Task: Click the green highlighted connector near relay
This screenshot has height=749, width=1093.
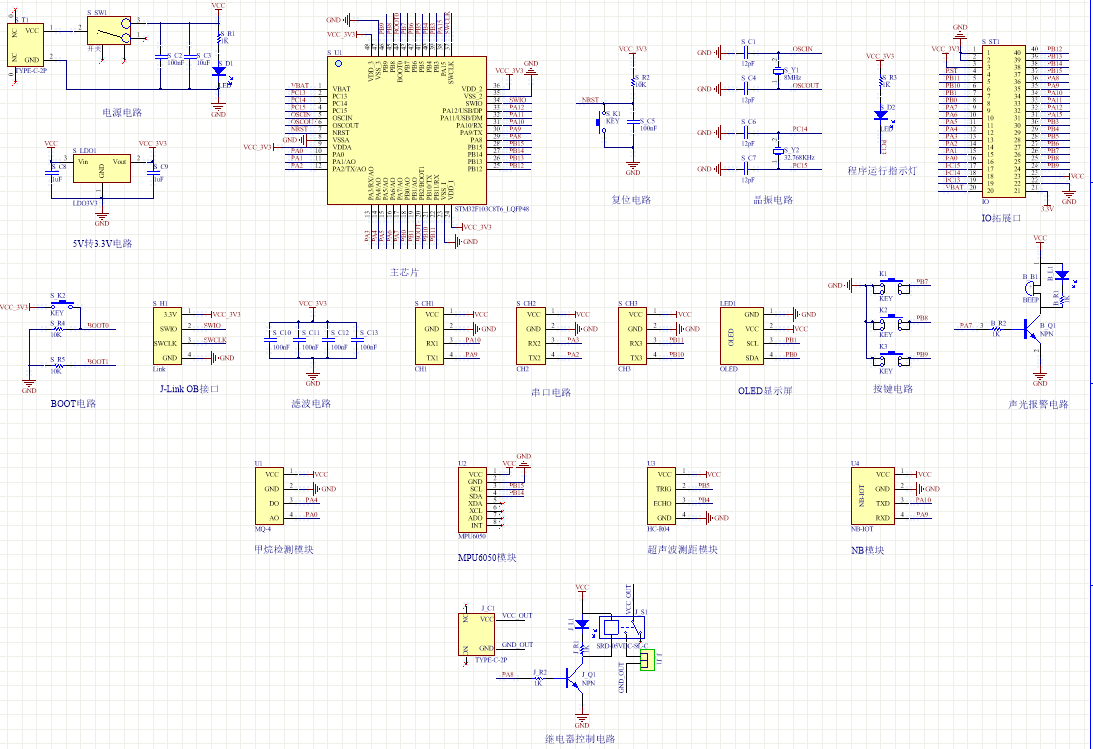Action: click(x=648, y=660)
